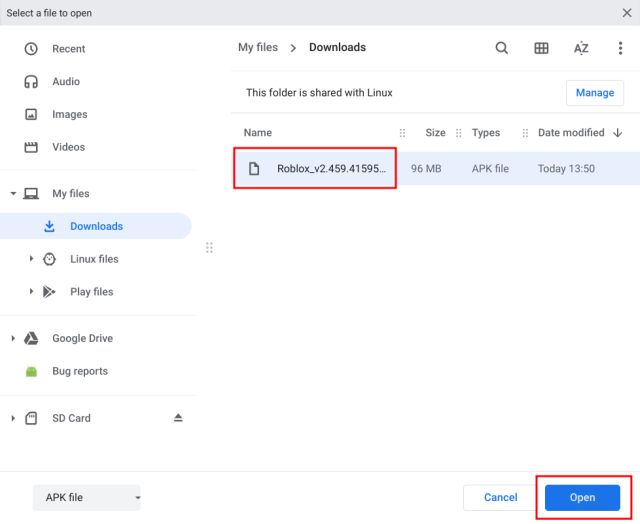The image size is (640, 524).
Task: Open the AZ sort options
Action: click(x=581, y=48)
